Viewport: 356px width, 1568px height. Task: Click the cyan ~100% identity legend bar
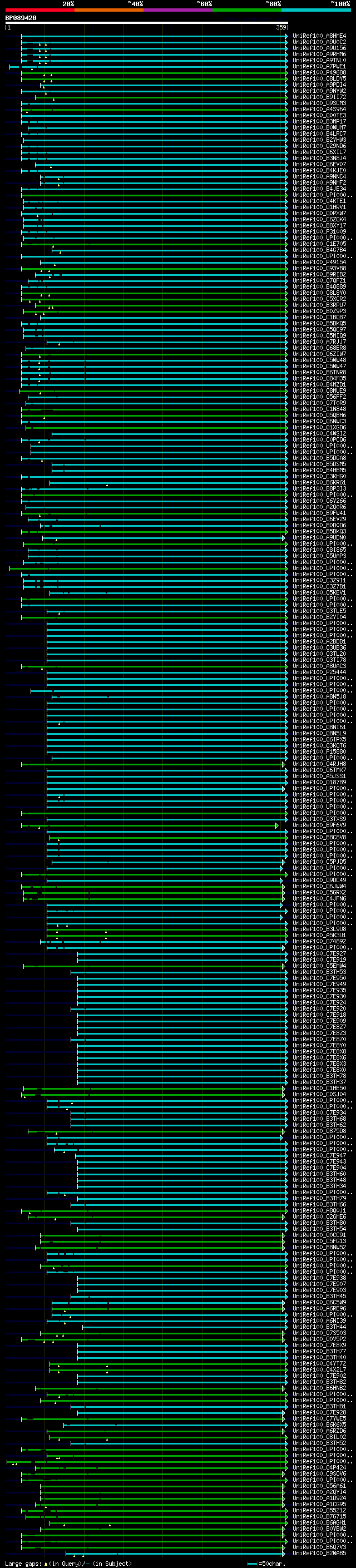click(x=316, y=11)
